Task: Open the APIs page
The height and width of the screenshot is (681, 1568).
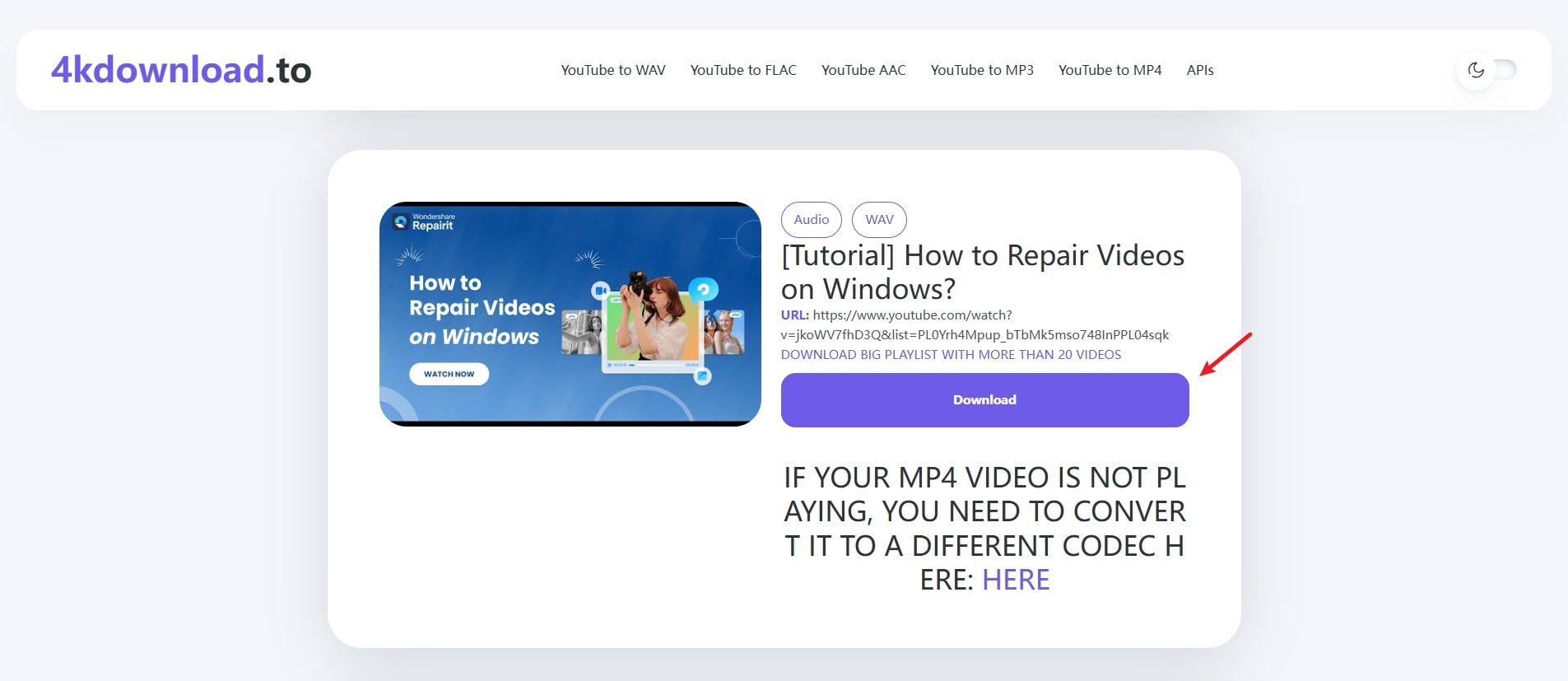Action: point(1200,70)
